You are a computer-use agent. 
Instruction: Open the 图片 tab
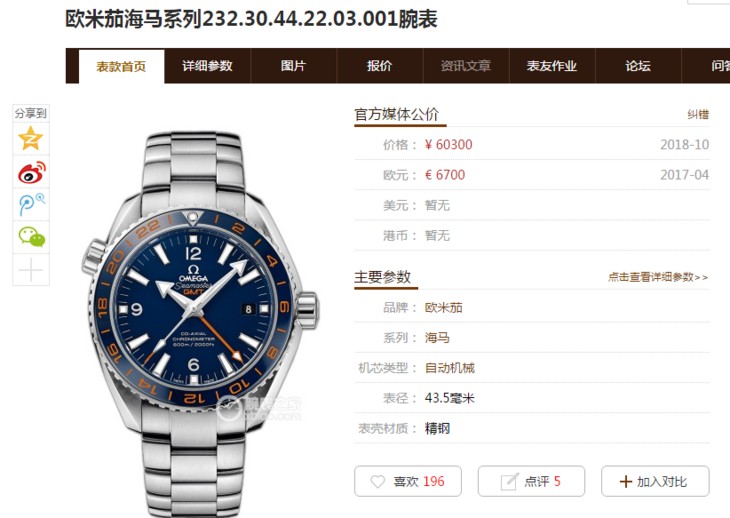tap(293, 66)
